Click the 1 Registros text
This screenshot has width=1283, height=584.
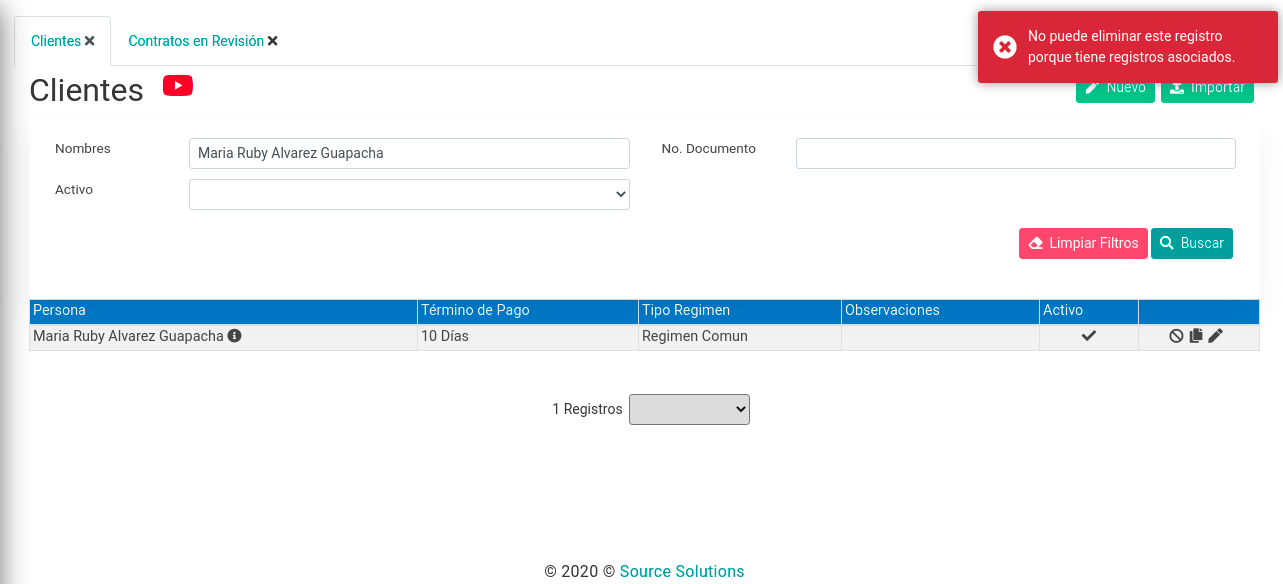pyautogui.click(x=587, y=409)
